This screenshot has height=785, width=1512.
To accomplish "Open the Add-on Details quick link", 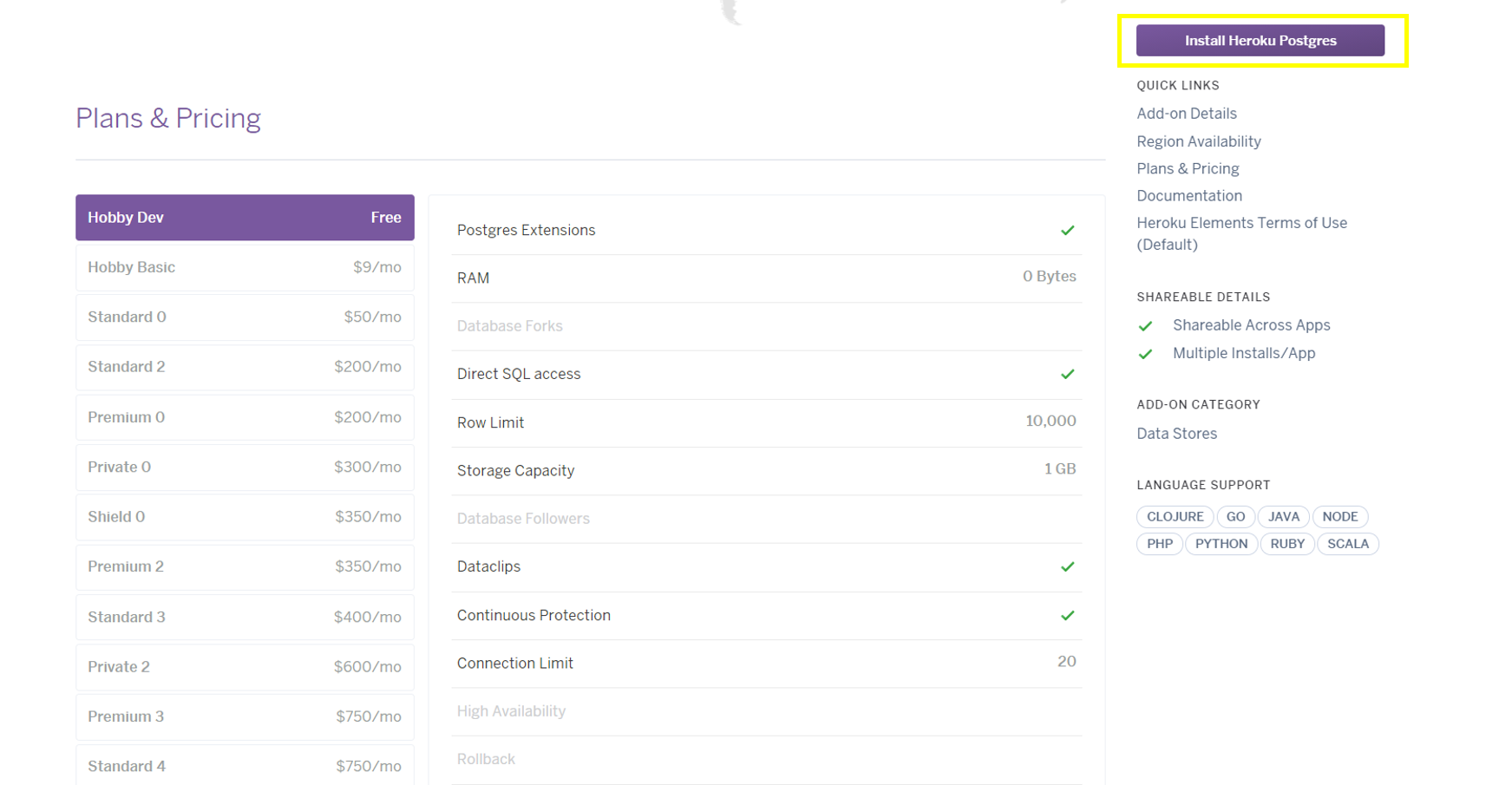I will pos(1186,114).
